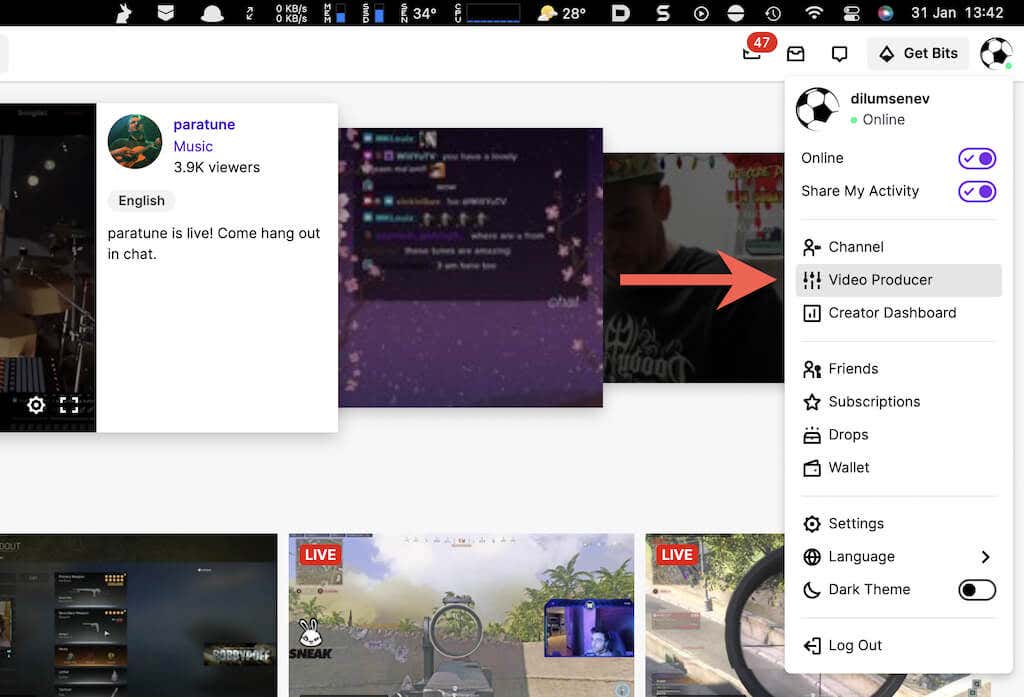Visit paratune's channel link
1024x697 pixels.
(204, 124)
